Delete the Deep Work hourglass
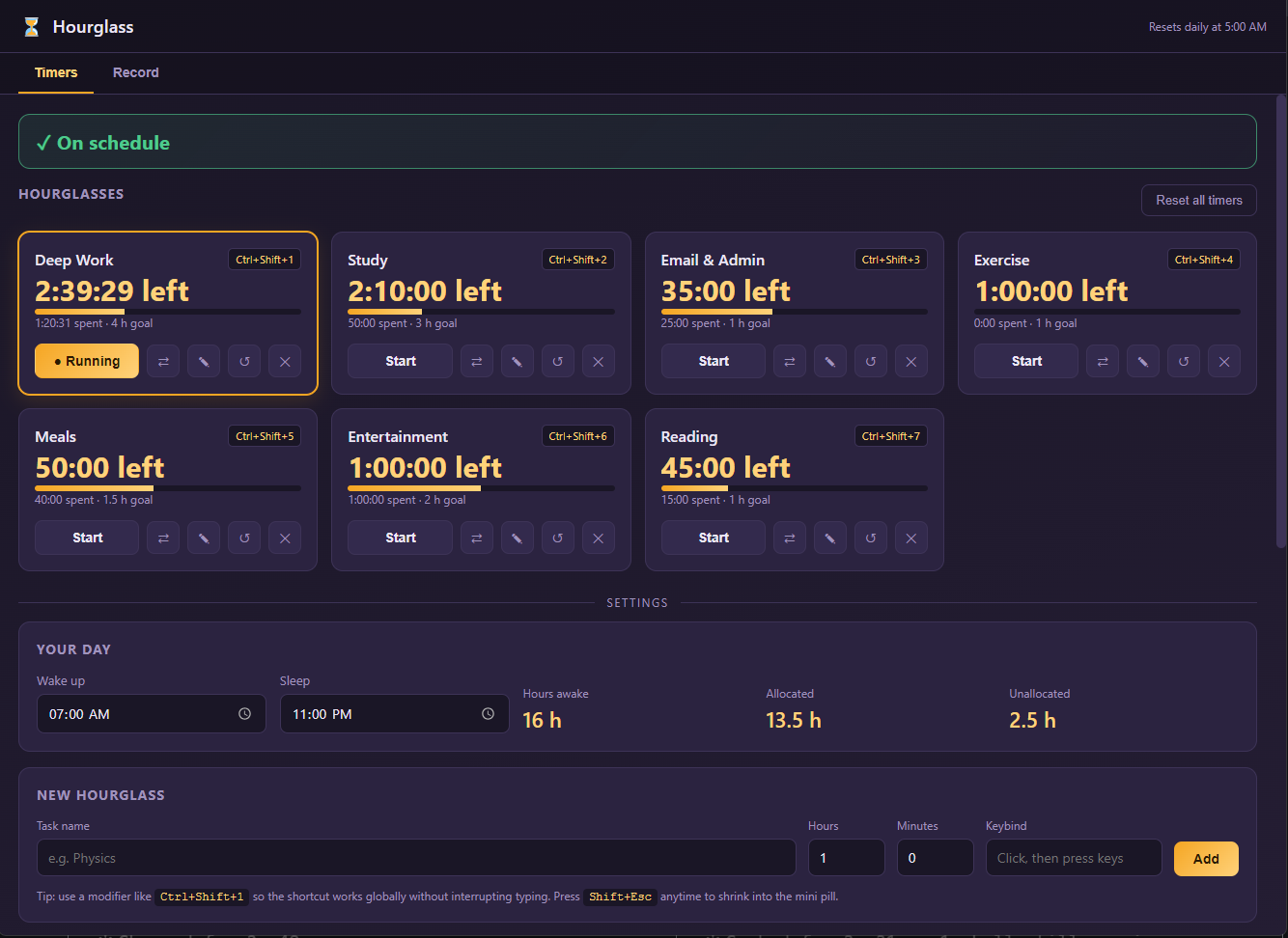Screen dimensions: 1288x938 285,362
